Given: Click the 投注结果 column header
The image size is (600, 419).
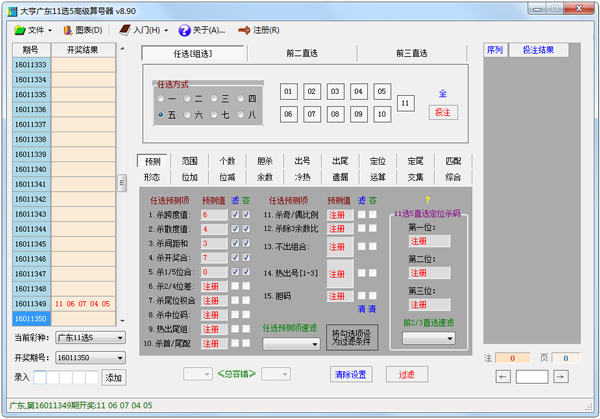Looking at the screenshot, I should pos(538,50).
